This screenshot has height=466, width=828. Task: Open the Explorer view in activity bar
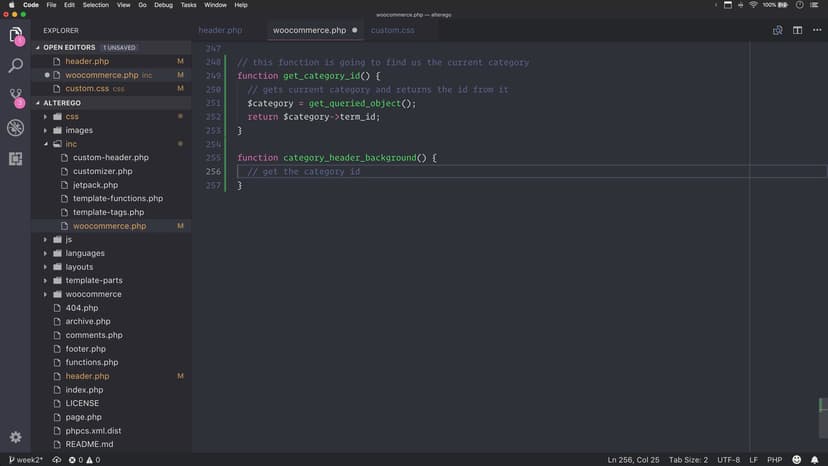[x=15, y=36]
